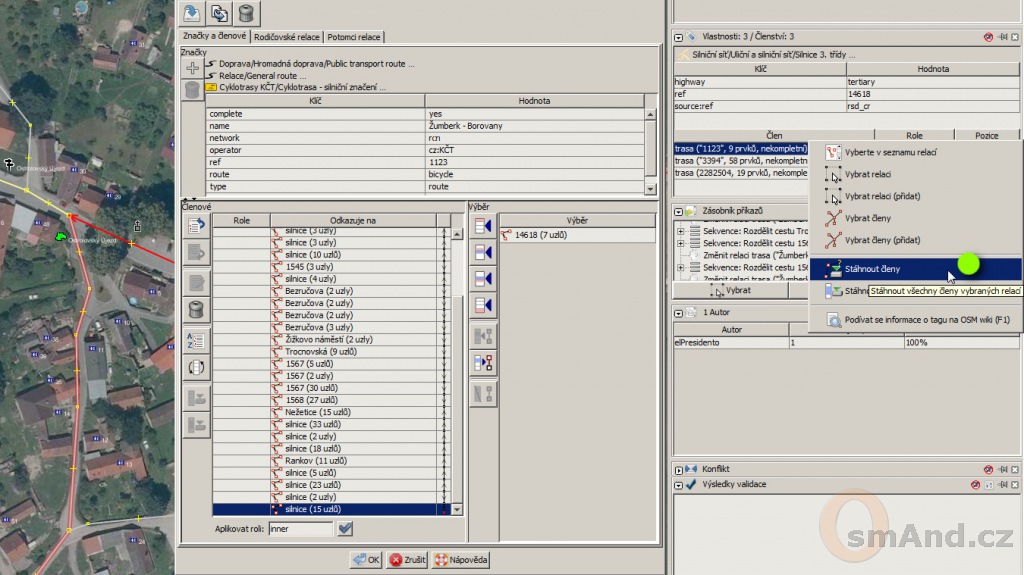Click the grayed edit-member icon above the trash can

(x=196, y=282)
